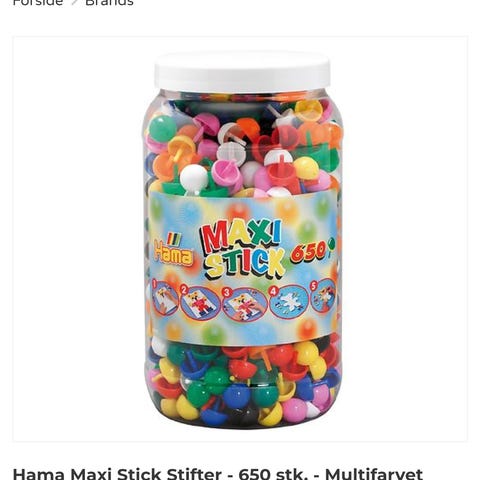Click the teal green peg near jar top

(163, 128)
